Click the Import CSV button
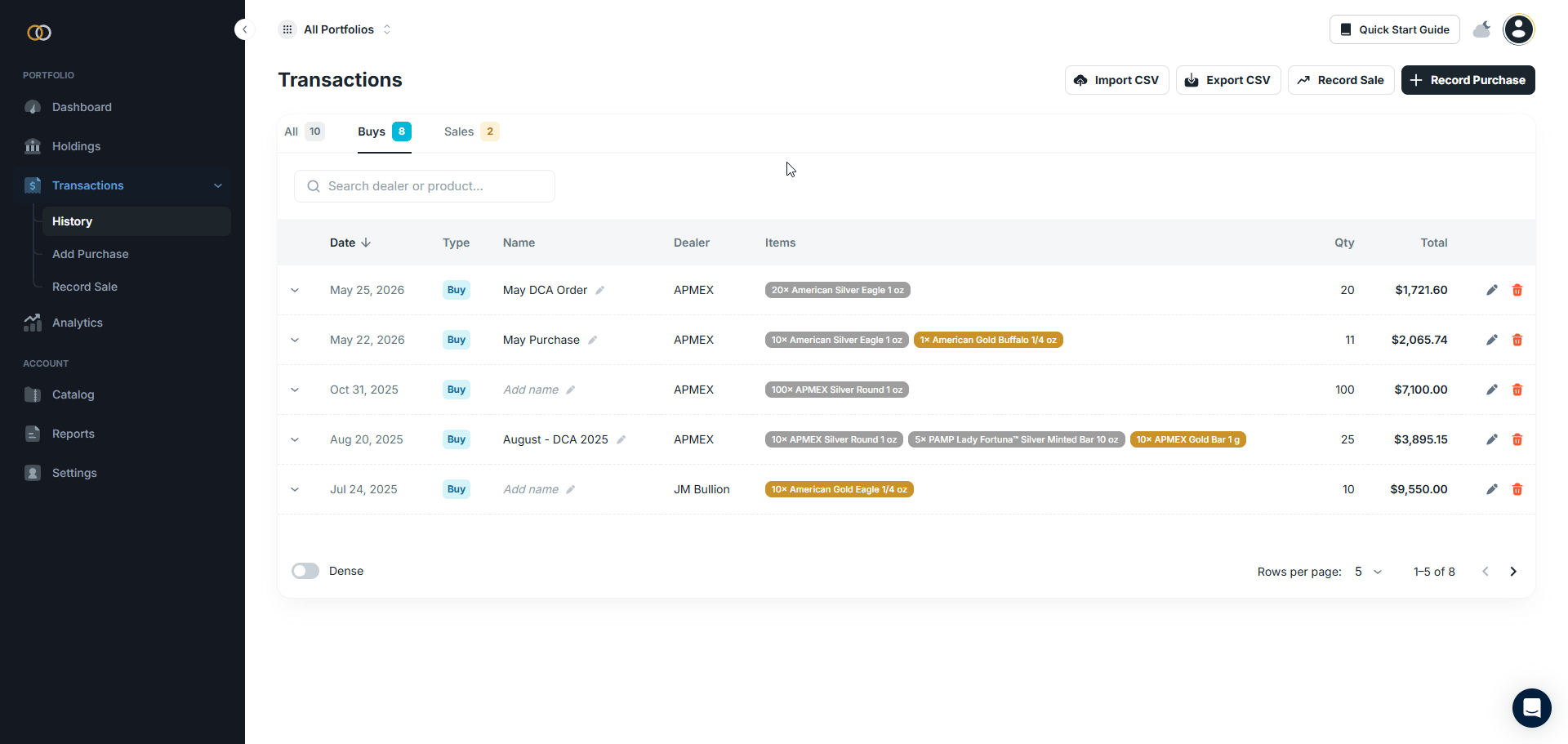The width and height of the screenshot is (1568, 744). pos(1116,80)
